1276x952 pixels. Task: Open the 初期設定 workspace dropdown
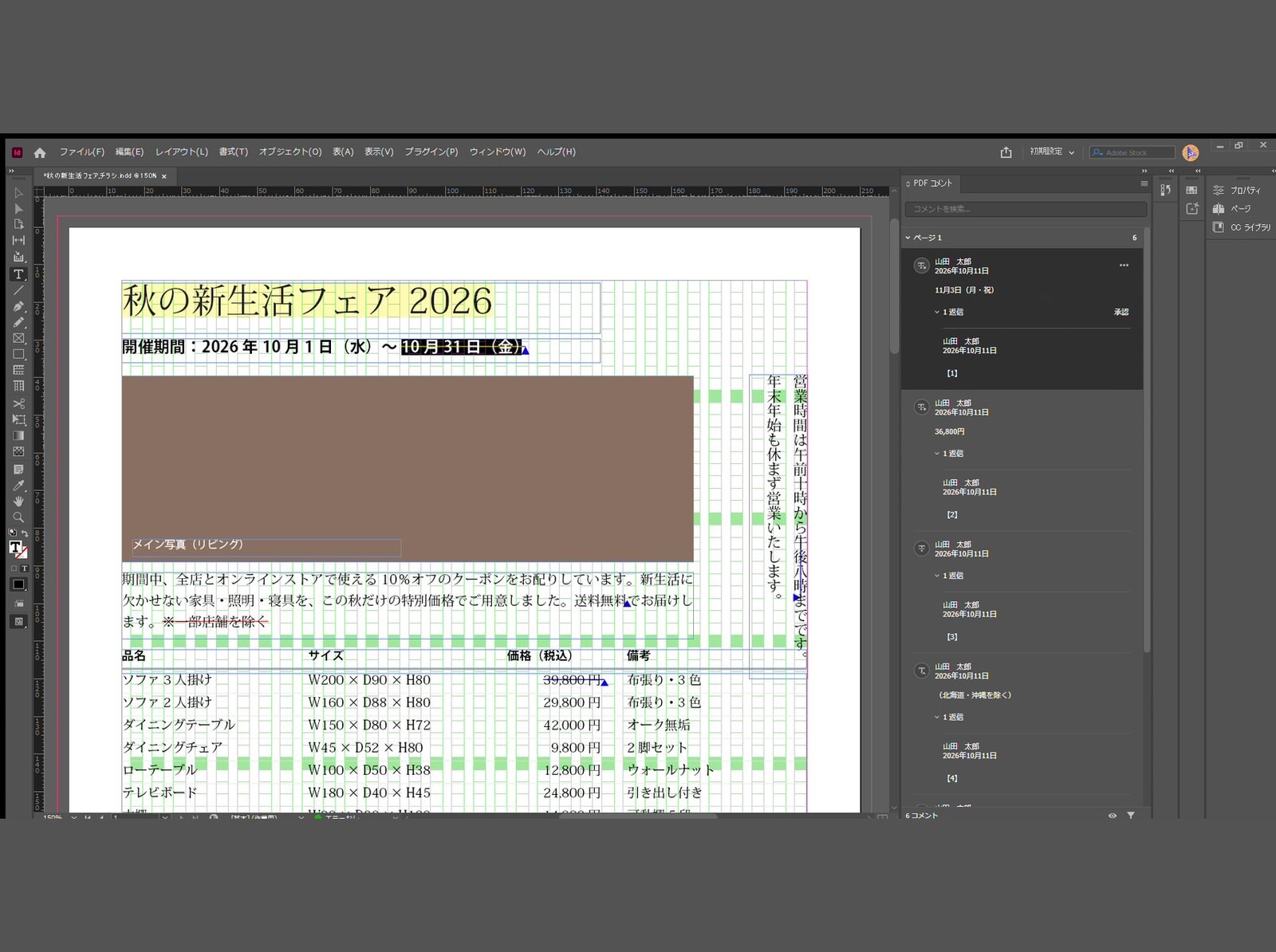[1052, 151]
